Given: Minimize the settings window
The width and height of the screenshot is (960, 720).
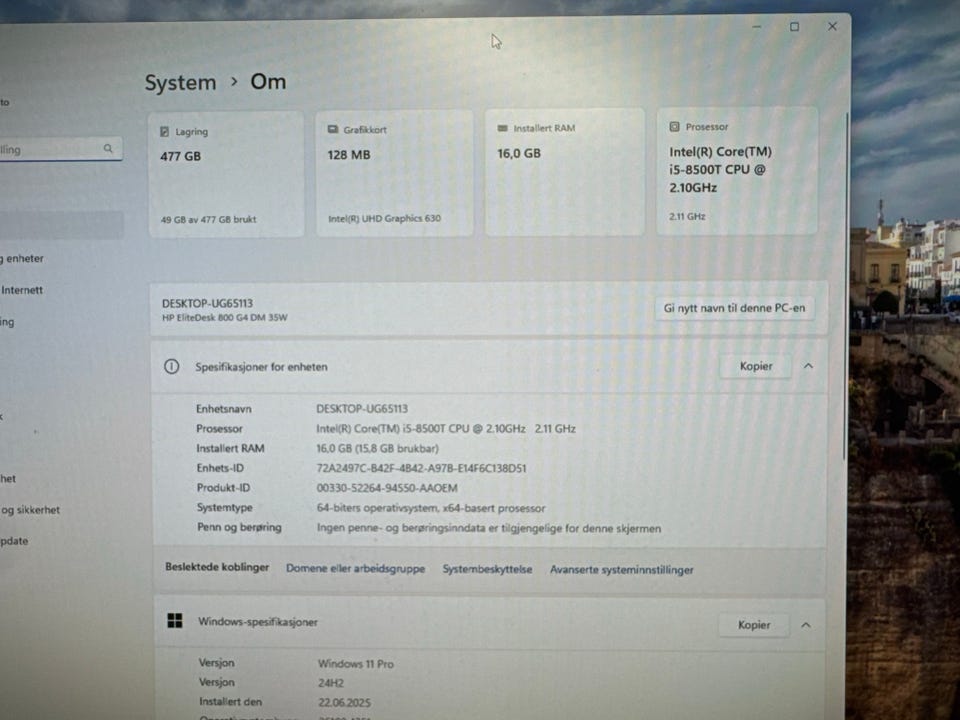Looking at the screenshot, I should [757, 27].
